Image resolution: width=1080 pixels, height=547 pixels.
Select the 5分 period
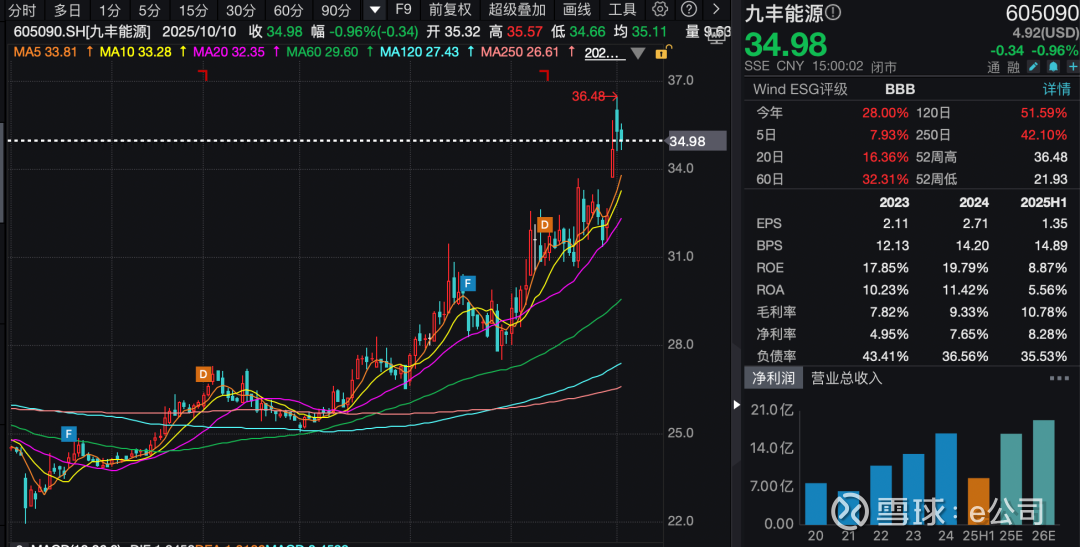(x=148, y=10)
